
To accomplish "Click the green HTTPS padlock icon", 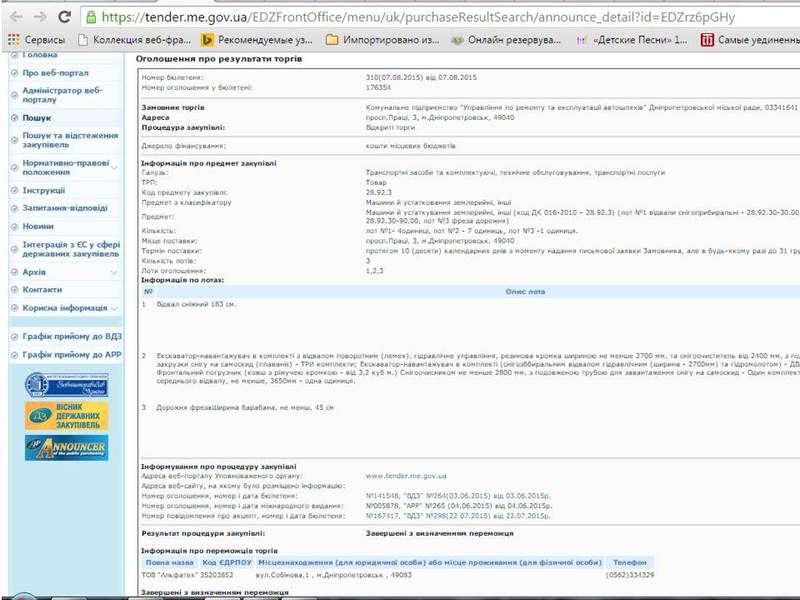I will [x=92, y=17].
